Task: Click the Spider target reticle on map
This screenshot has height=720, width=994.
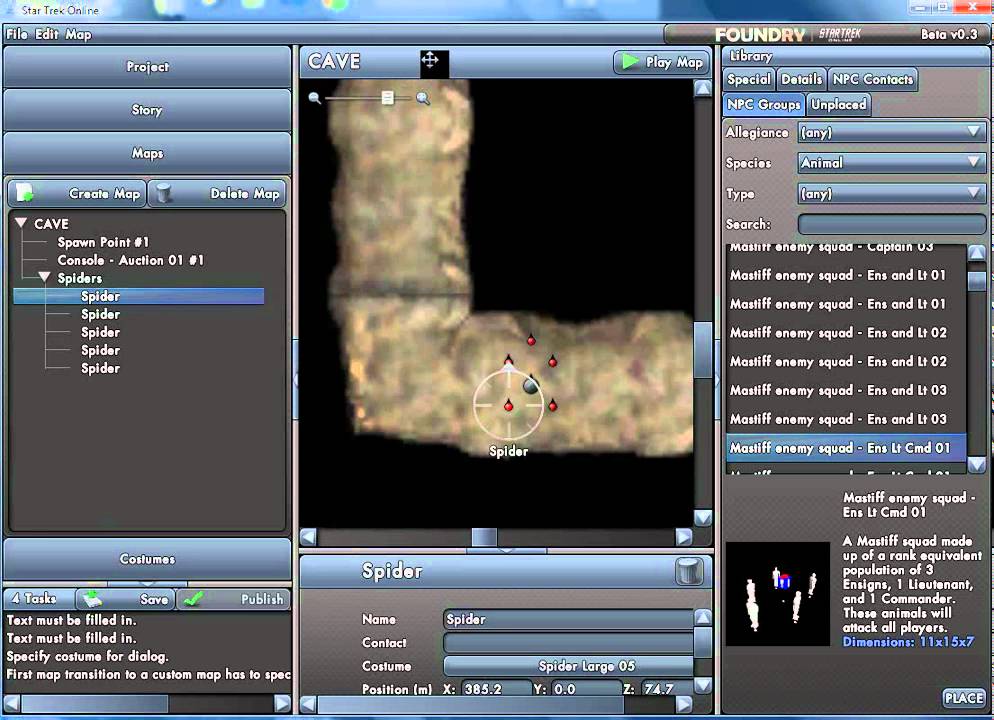Action: (508, 405)
